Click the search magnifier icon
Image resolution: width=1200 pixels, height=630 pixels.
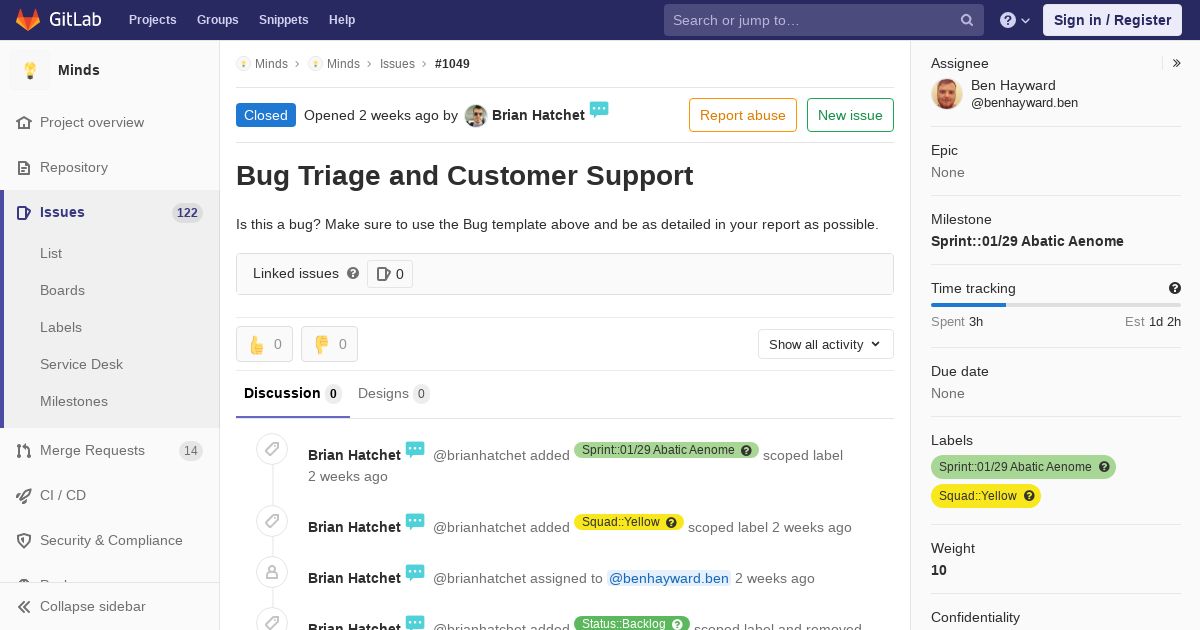(967, 20)
